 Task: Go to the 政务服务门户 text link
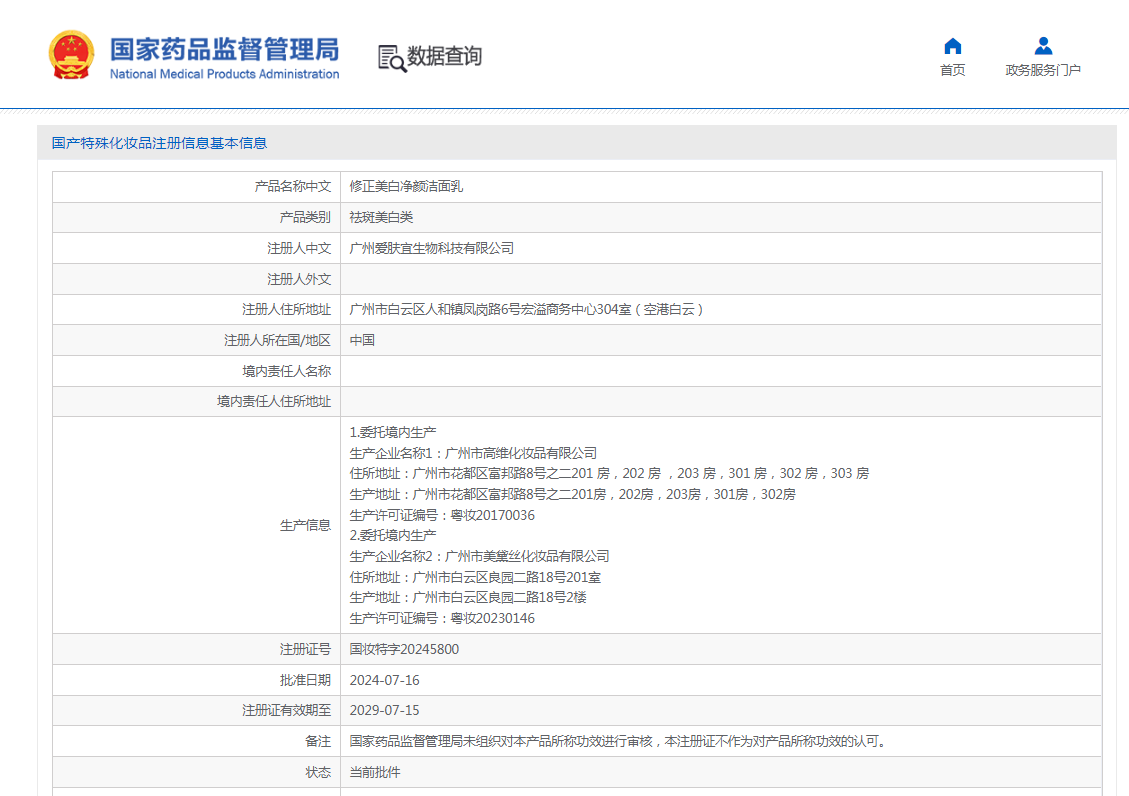click(1043, 70)
